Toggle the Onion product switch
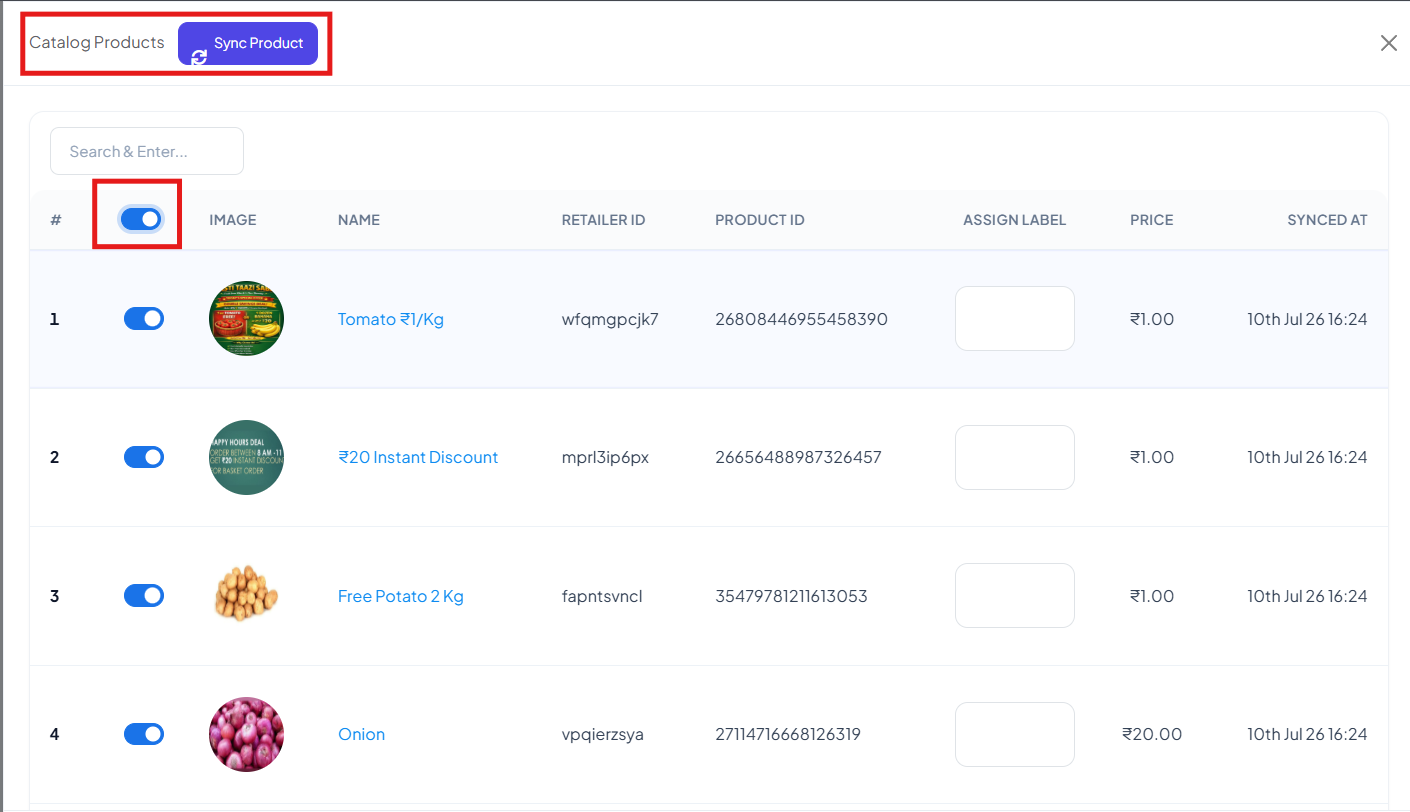 [x=144, y=734]
